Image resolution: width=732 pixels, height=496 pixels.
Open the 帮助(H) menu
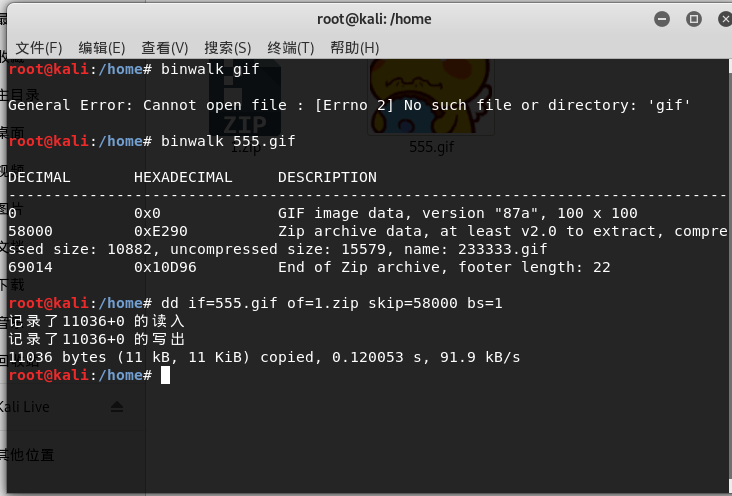354,48
